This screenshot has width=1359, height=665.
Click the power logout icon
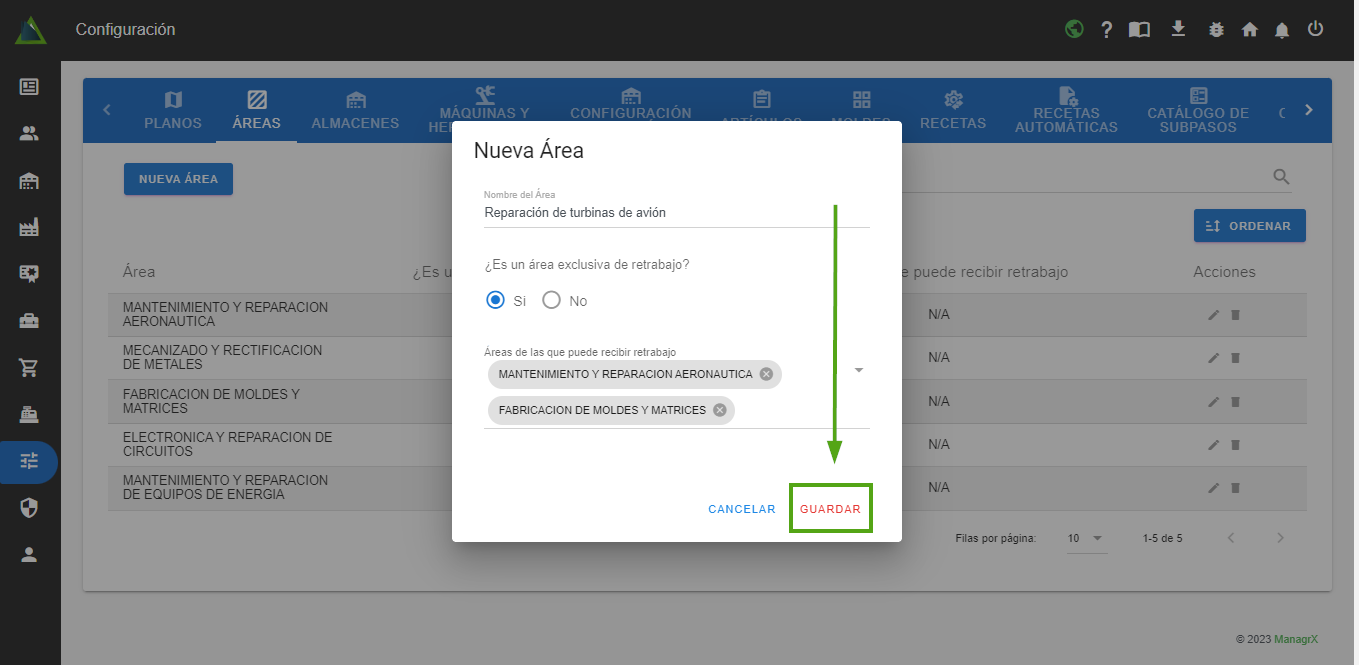click(1315, 29)
